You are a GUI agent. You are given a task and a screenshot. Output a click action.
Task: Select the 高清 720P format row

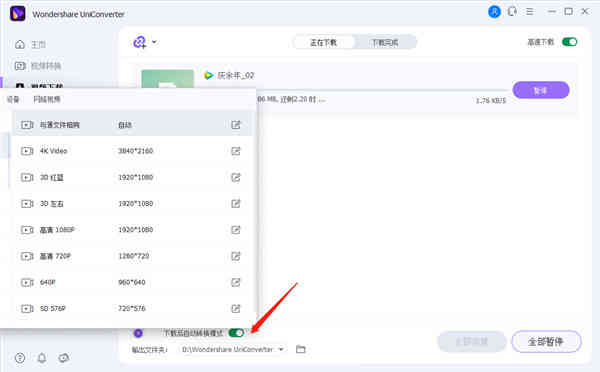tap(132, 256)
